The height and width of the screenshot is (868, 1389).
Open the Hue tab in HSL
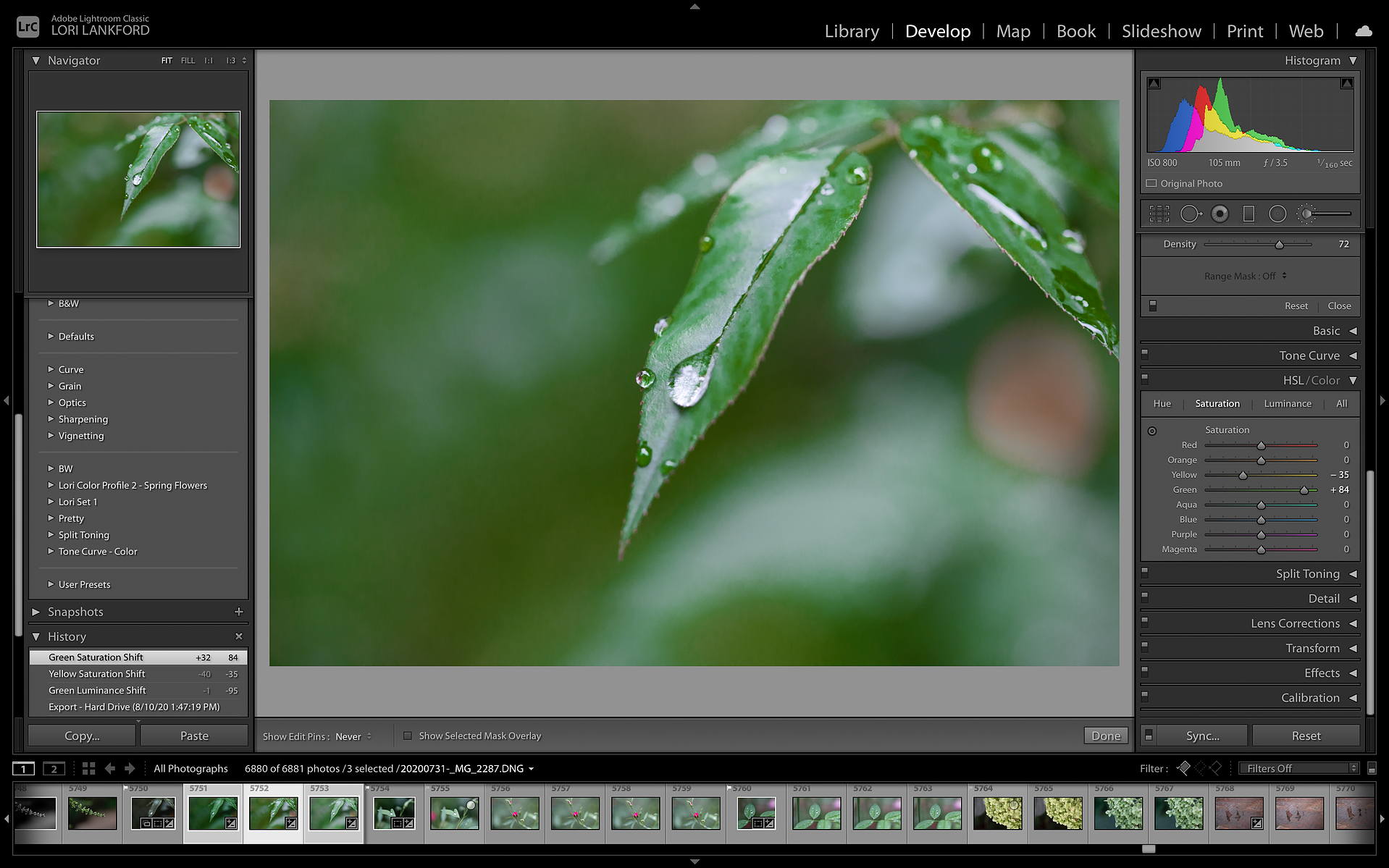(1162, 403)
